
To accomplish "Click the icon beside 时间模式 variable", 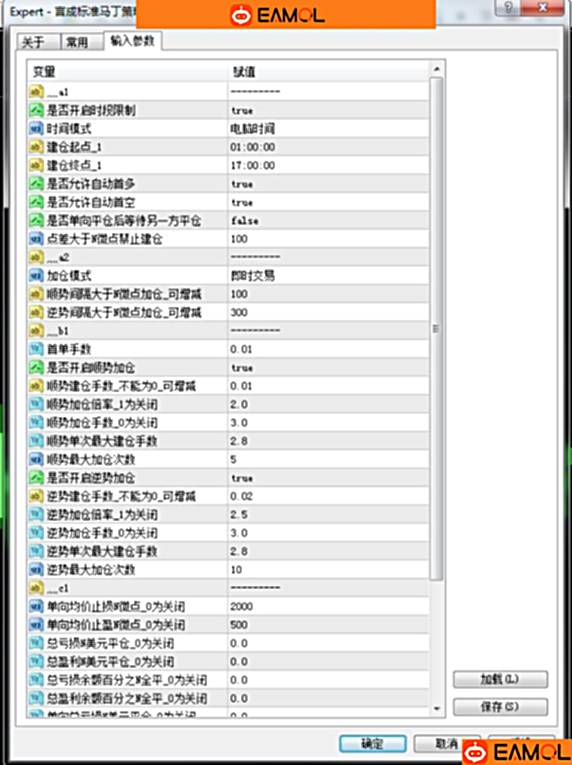I will pos(37,129).
